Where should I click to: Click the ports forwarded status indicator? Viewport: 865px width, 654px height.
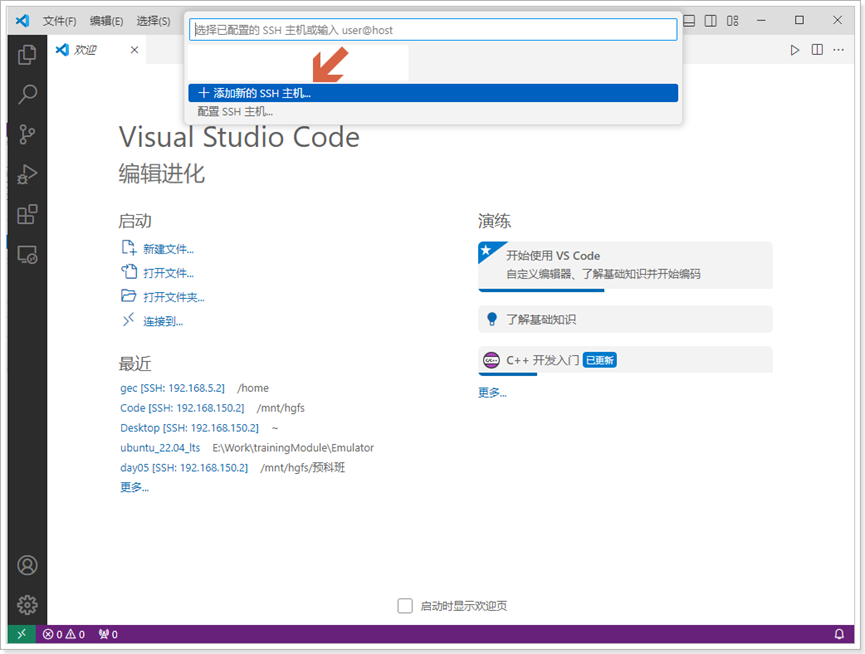tap(108, 634)
